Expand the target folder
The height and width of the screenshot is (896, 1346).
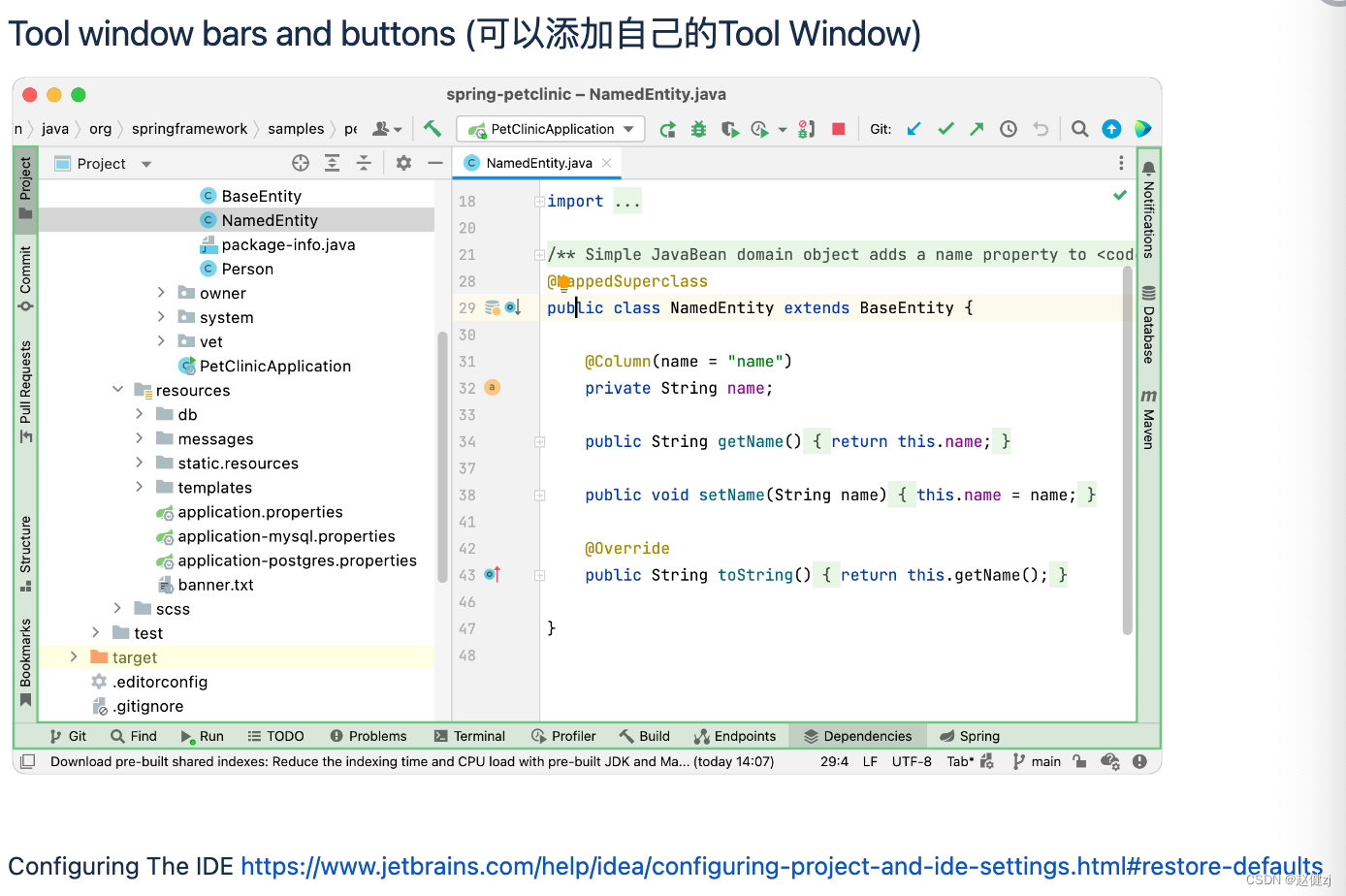coord(74,656)
